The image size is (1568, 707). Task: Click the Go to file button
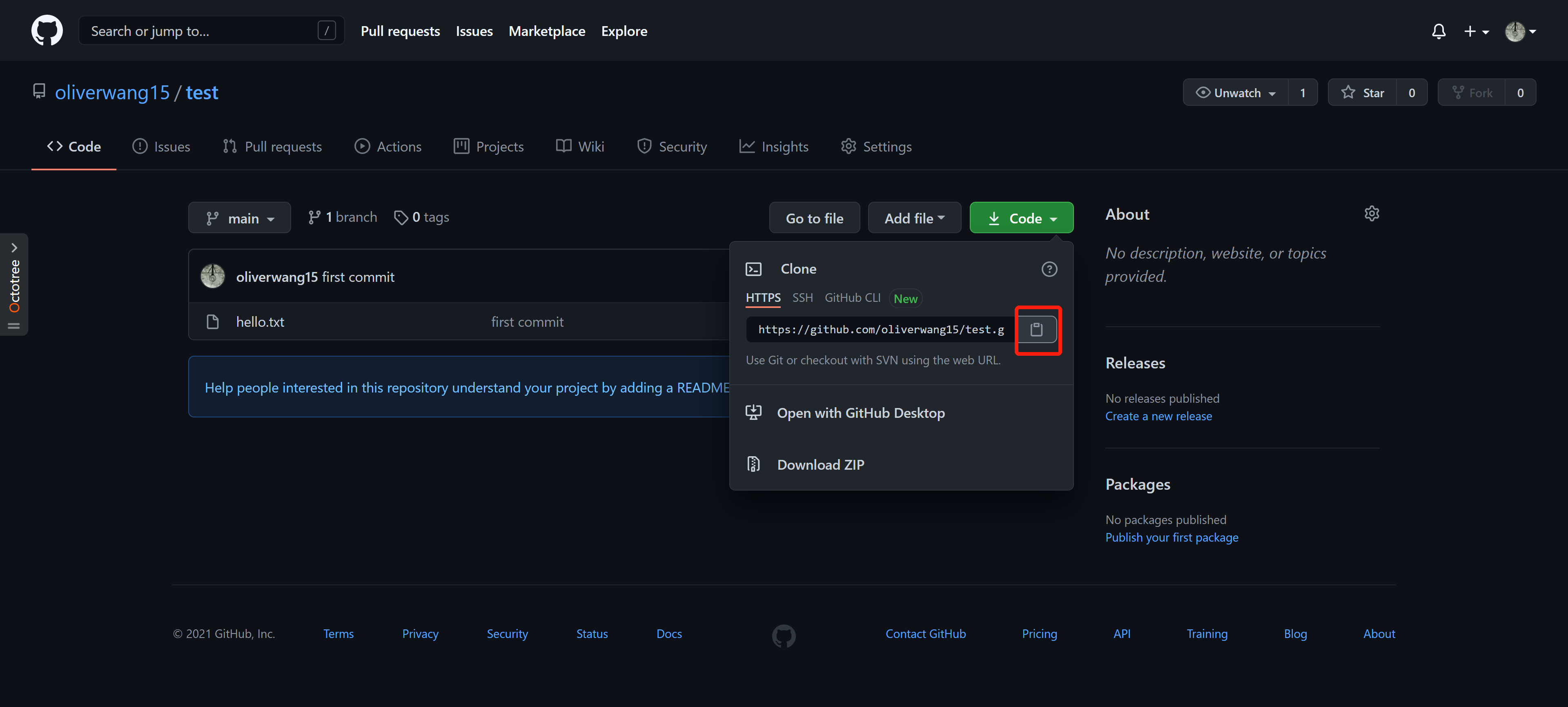tap(815, 218)
